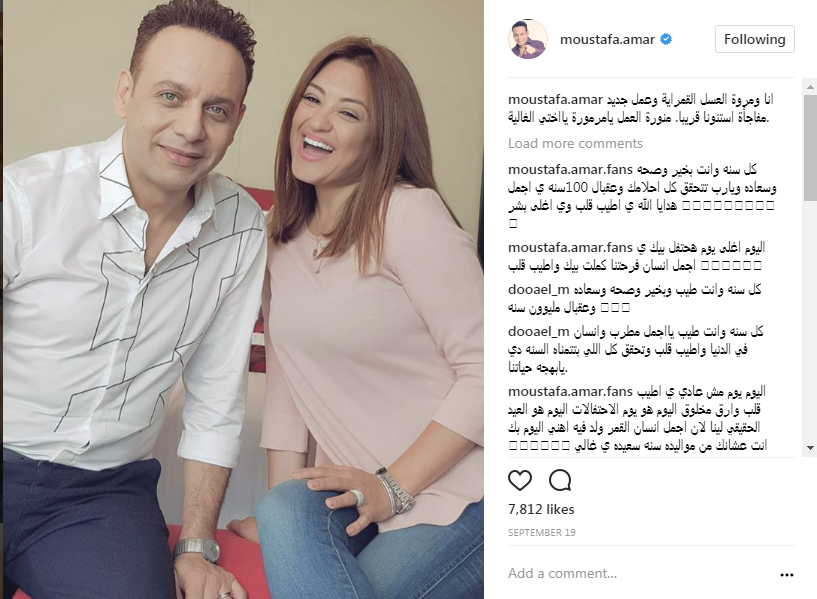Focus the Add a comment field
This screenshot has width=817, height=599.
point(640,573)
